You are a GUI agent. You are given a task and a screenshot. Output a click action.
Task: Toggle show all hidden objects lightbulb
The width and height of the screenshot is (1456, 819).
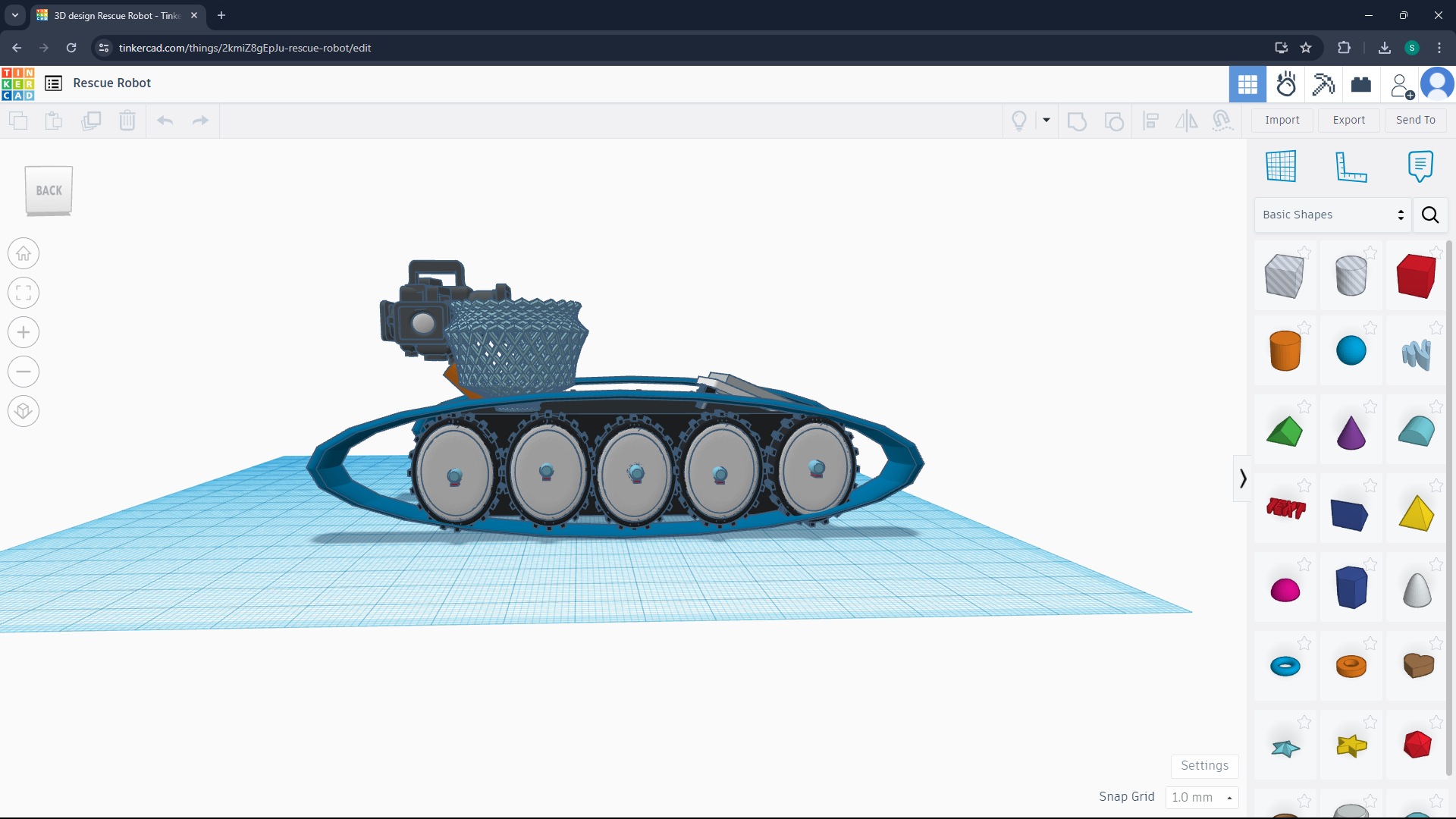[1019, 121]
